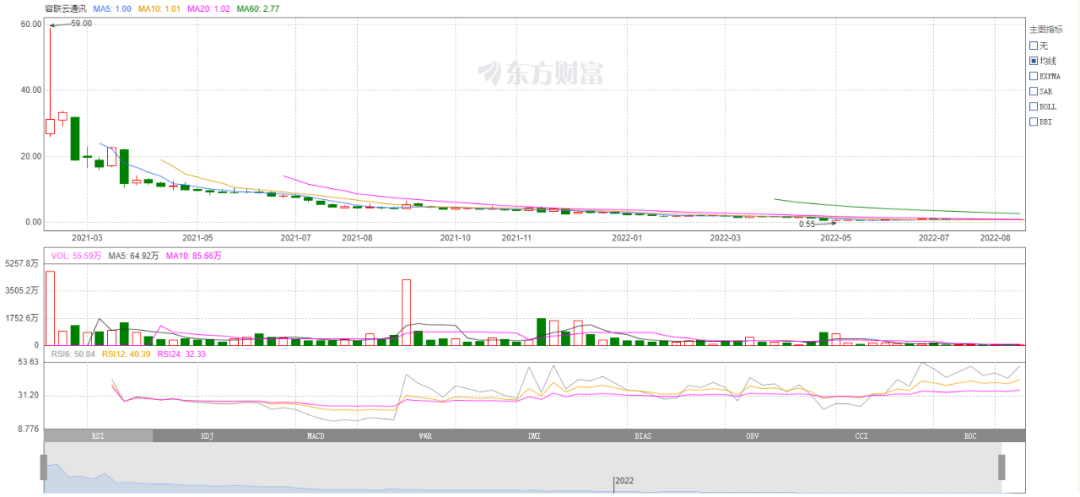Switch to the CCI tab
1080x497 pixels.
(x=861, y=436)
